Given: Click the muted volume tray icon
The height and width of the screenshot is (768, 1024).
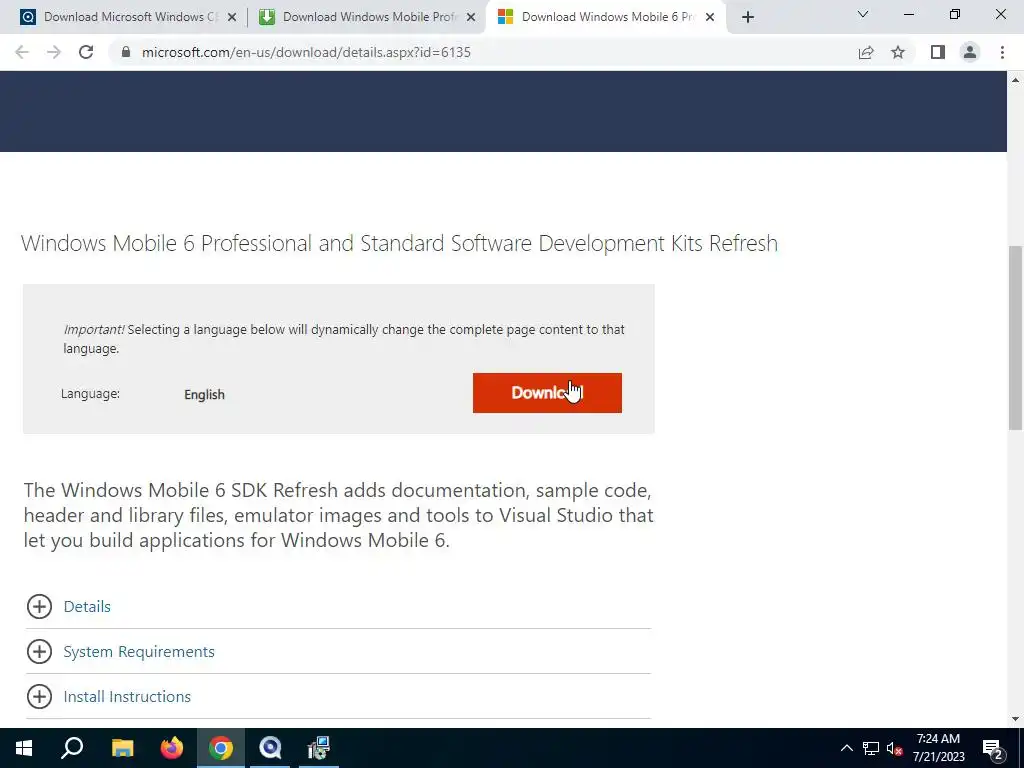Looking at the screenshot, I should (x=894, y=748).
